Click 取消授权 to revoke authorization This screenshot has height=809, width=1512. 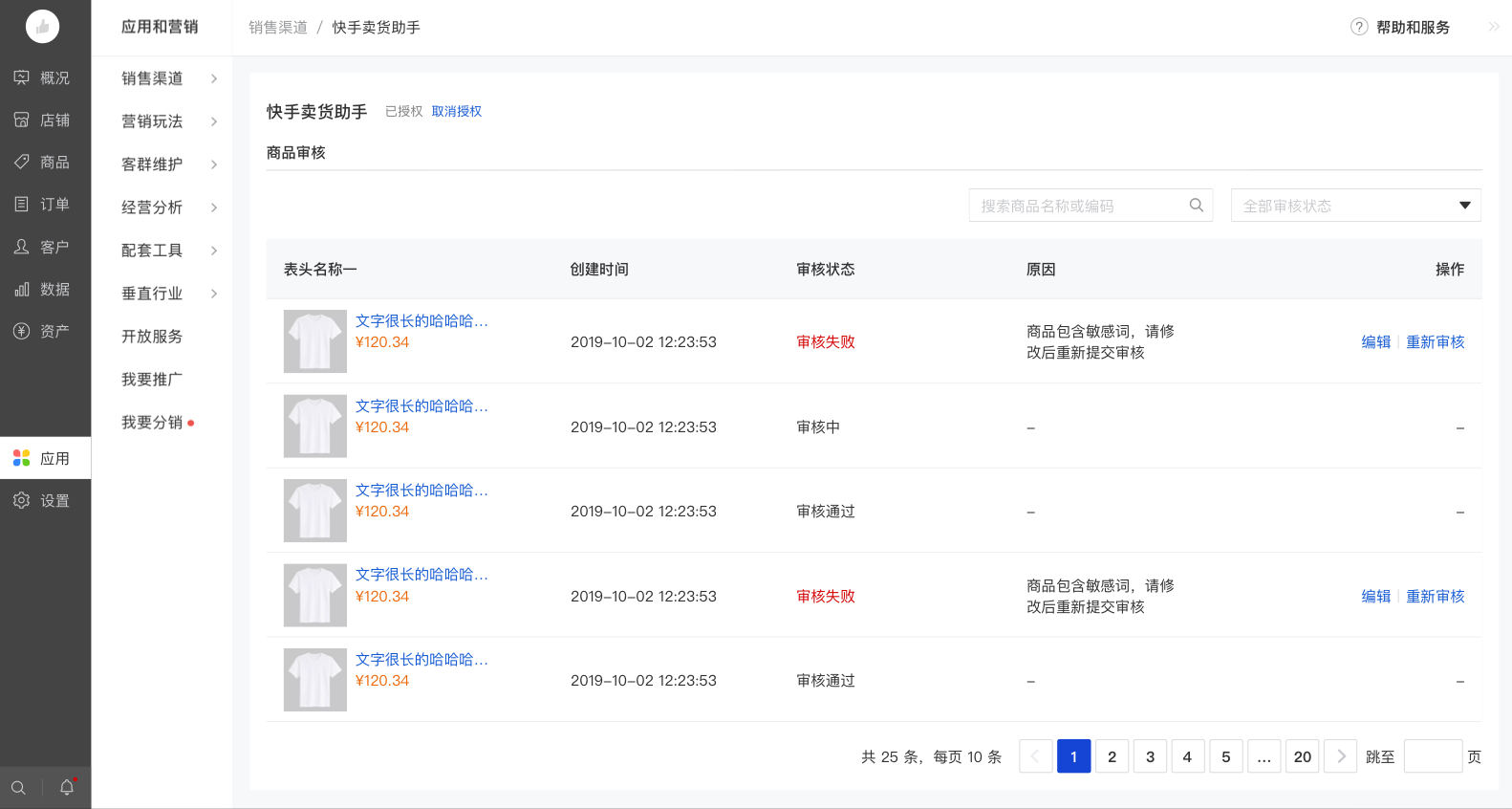457,112
